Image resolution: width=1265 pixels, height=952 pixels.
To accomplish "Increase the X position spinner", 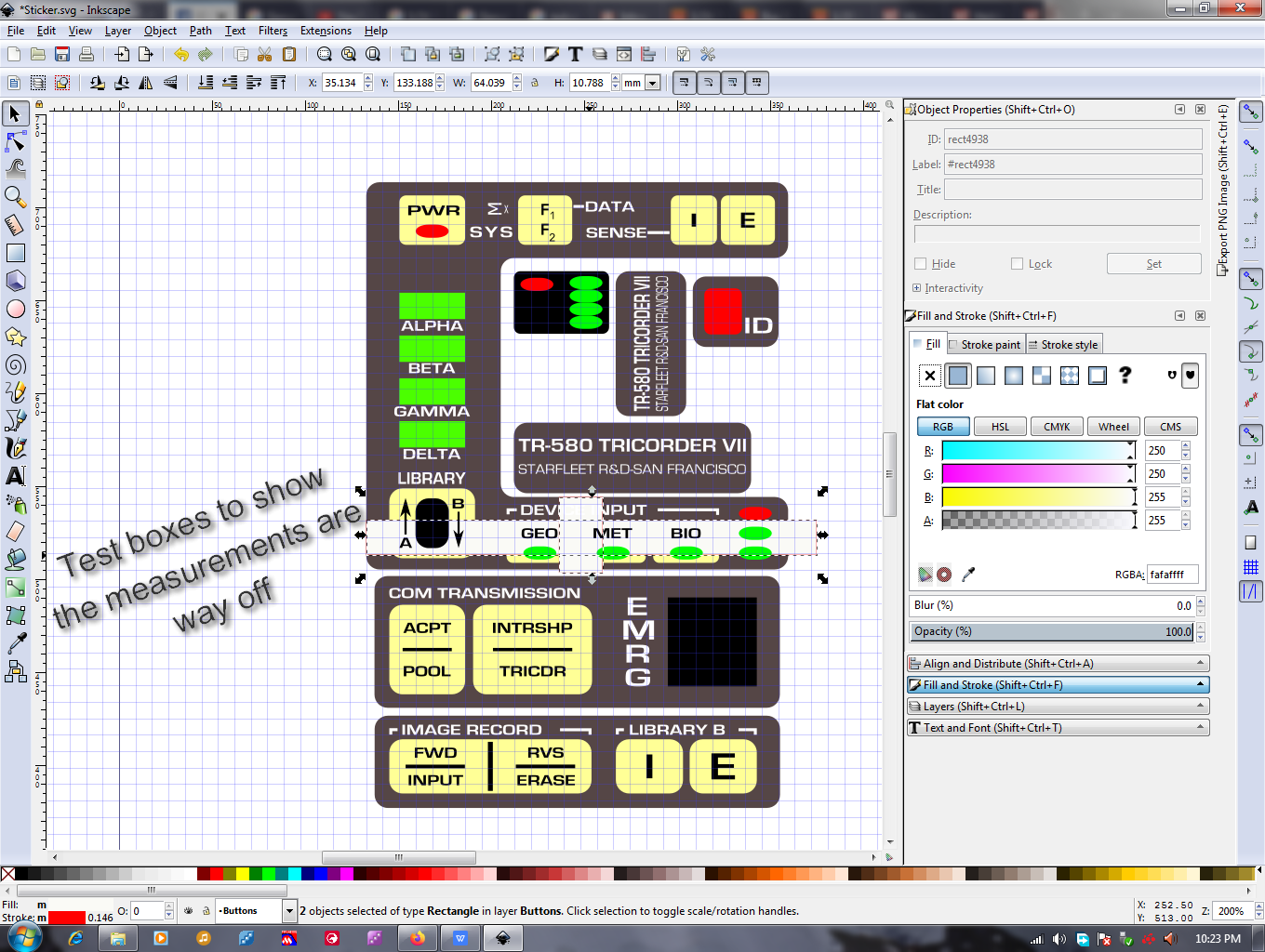I will coord(368,79).
